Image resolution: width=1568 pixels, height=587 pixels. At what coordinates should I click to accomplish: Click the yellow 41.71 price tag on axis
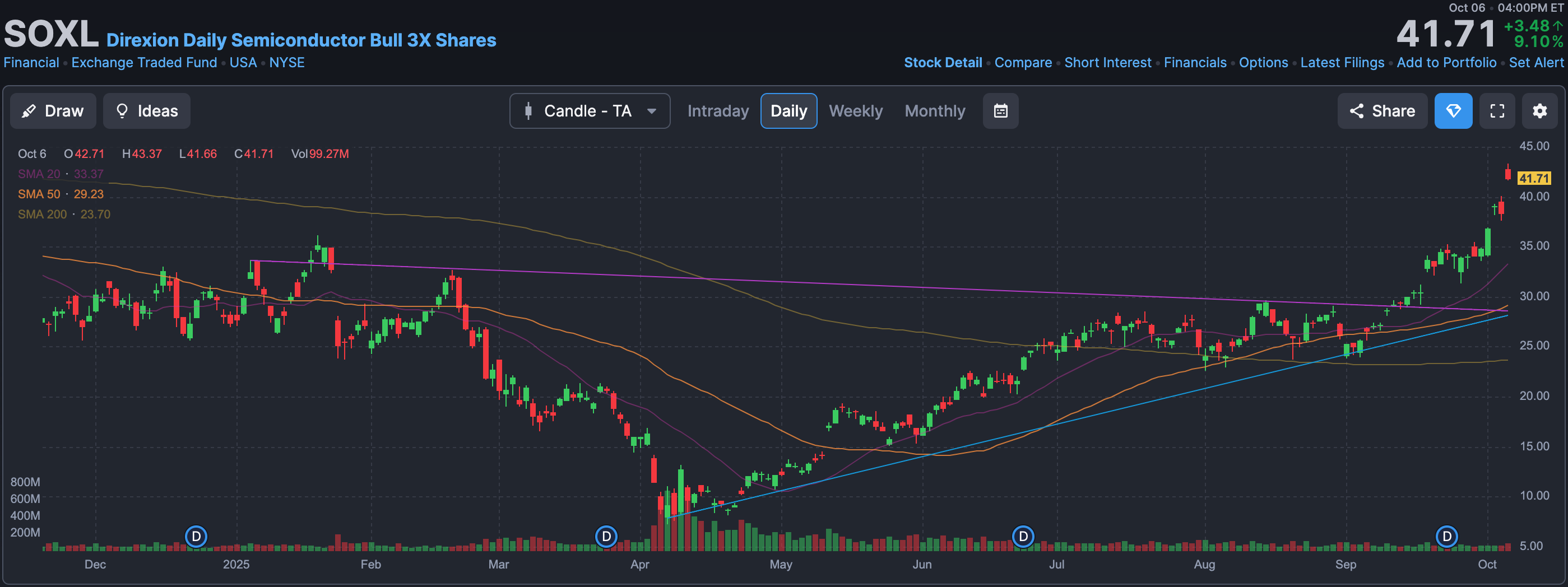(1533, 178)
